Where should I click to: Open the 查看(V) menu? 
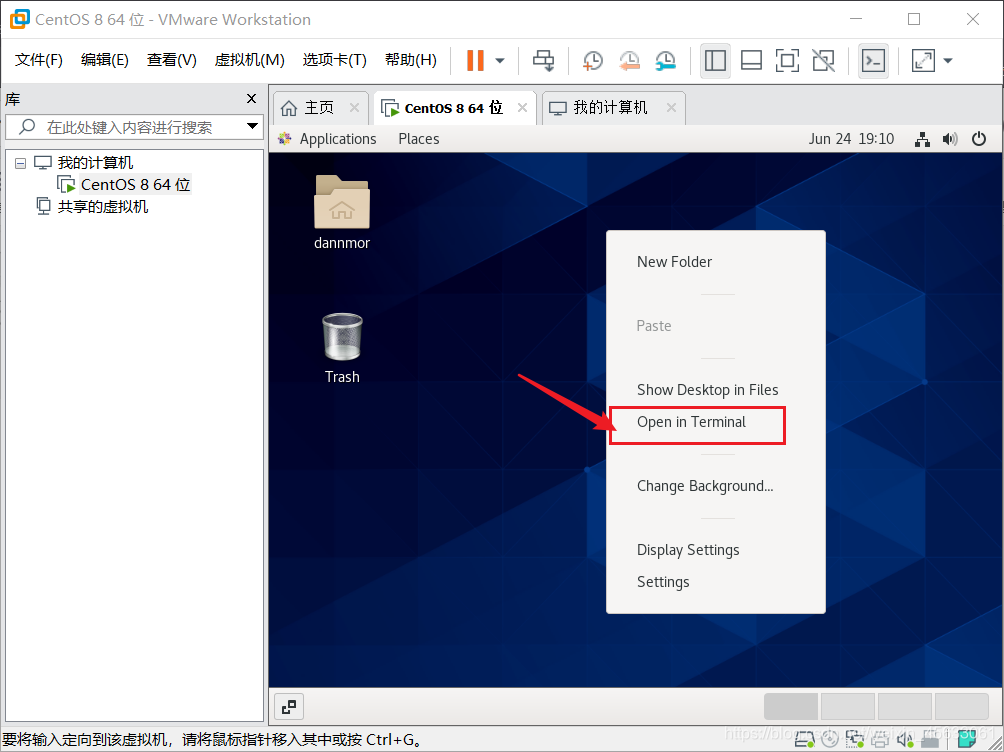tap(171, 60)
